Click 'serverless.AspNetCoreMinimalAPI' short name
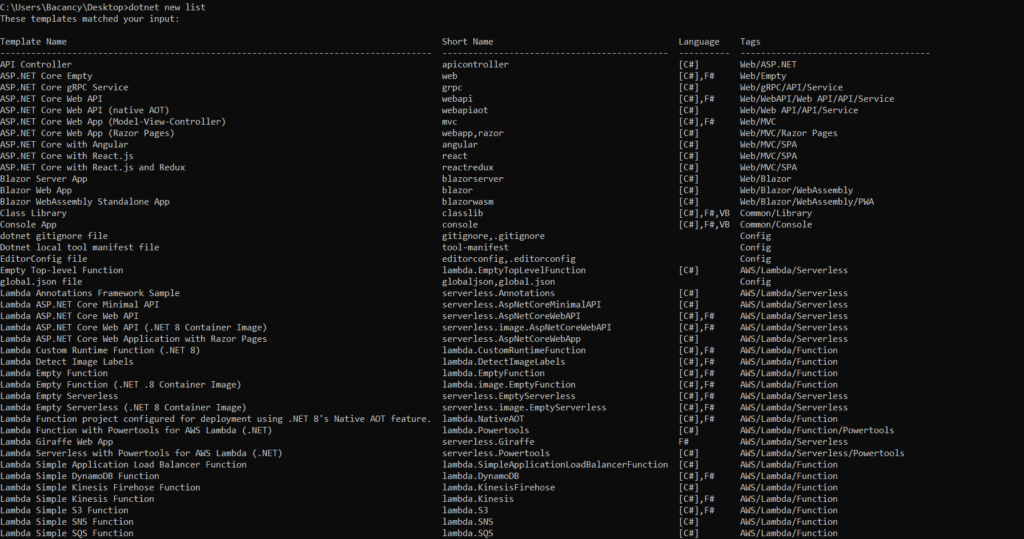1024x539 pixels. click(522, 304)
